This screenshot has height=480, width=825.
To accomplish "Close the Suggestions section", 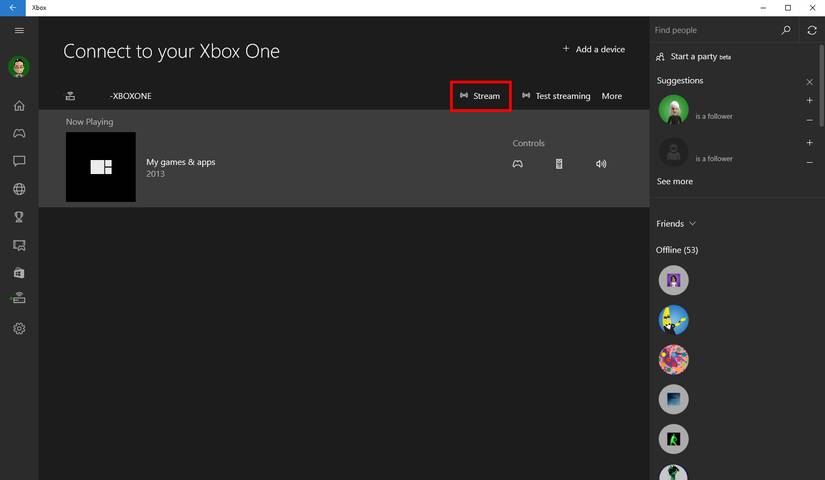I will pos(809,82).
